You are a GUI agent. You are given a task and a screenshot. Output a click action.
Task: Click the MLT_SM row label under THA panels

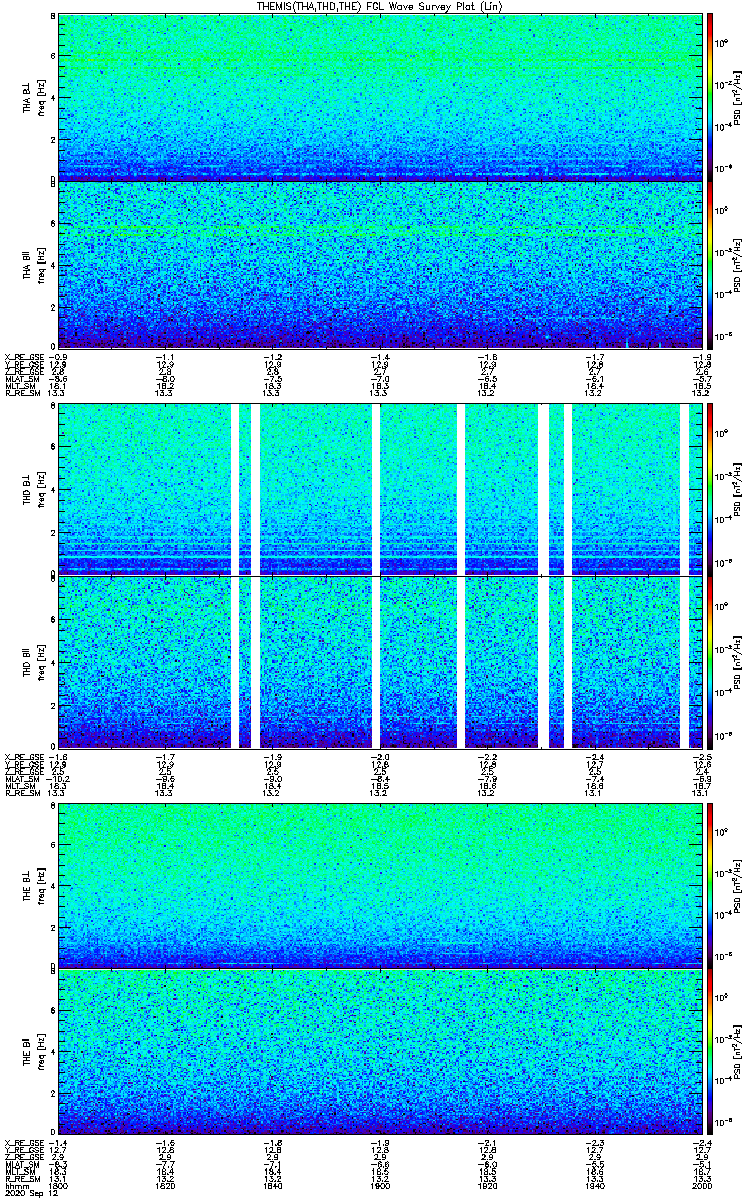(19, 387)
